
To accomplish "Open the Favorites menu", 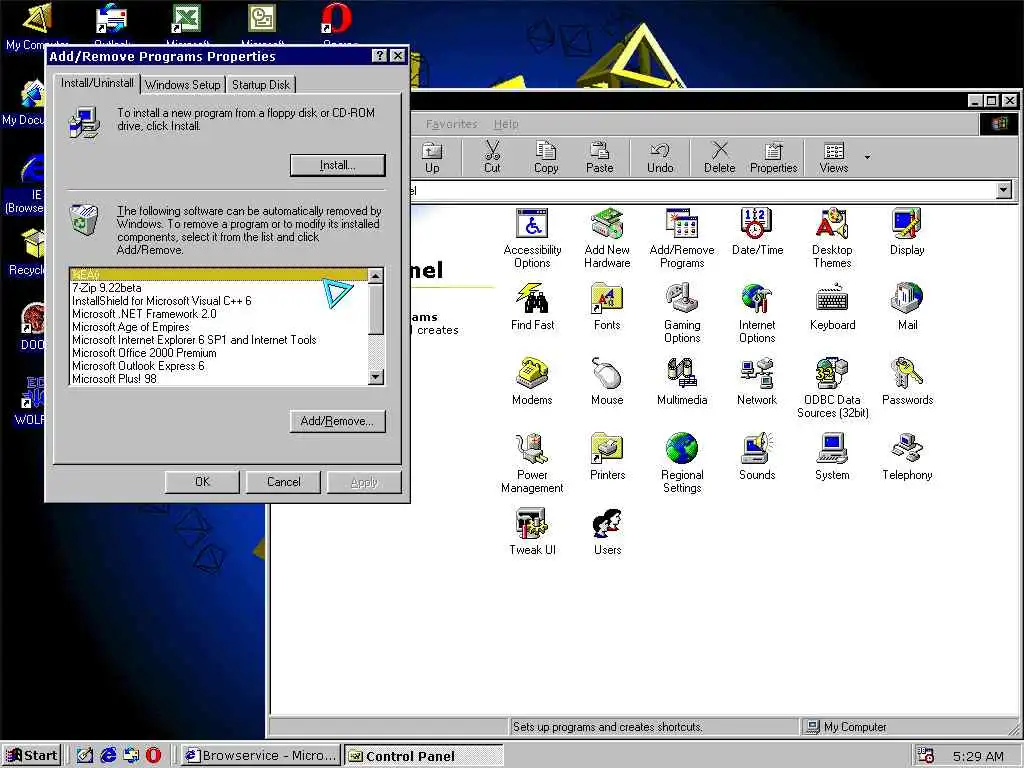I will (451, 124).
